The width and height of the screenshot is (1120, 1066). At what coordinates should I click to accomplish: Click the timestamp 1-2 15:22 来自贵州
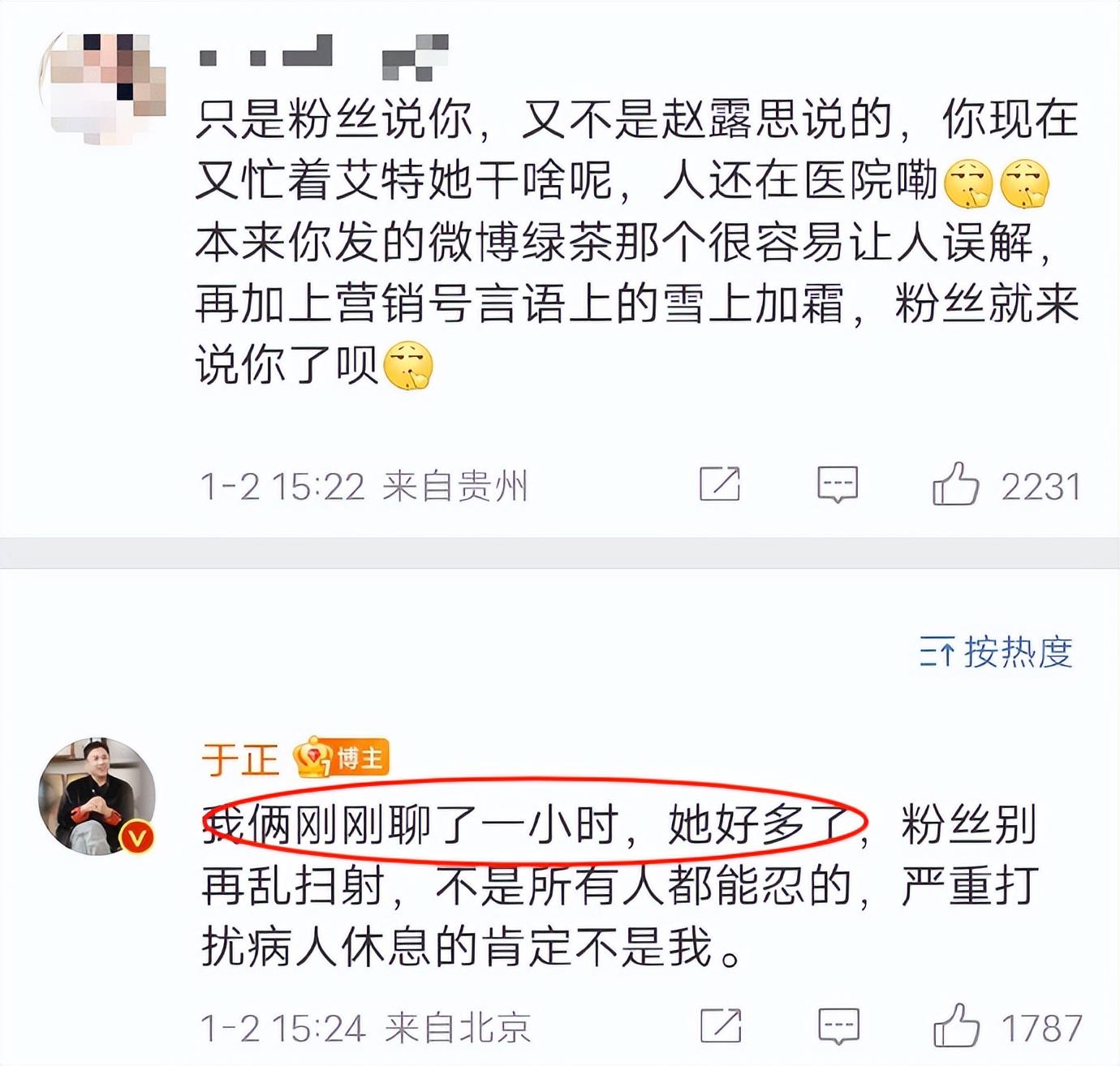[364, 486]
